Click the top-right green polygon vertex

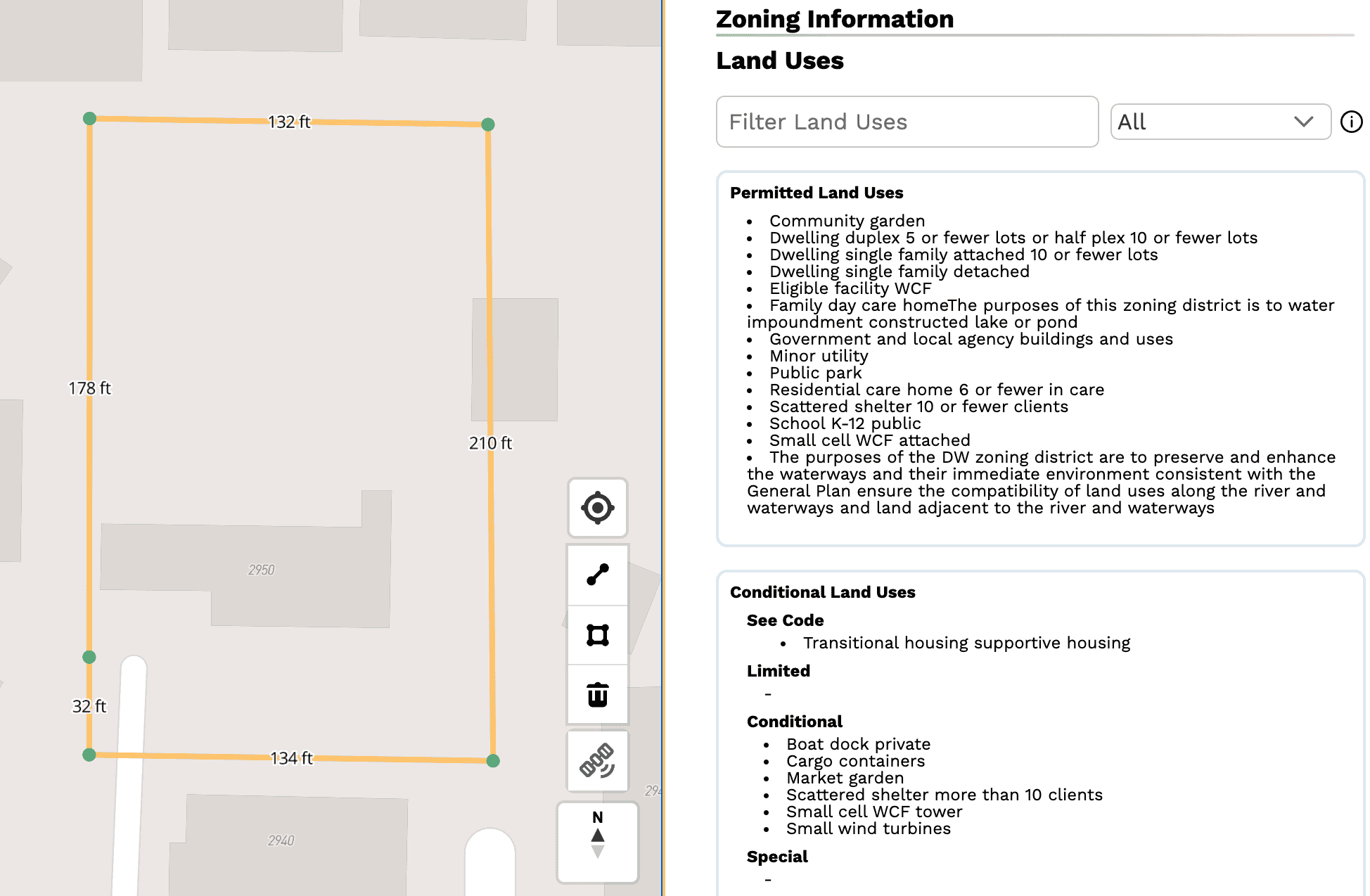coord(488,124)
